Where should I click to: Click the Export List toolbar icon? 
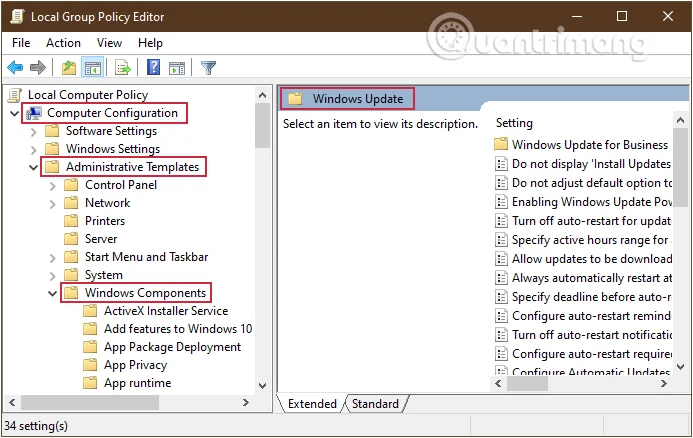[122, 68]
